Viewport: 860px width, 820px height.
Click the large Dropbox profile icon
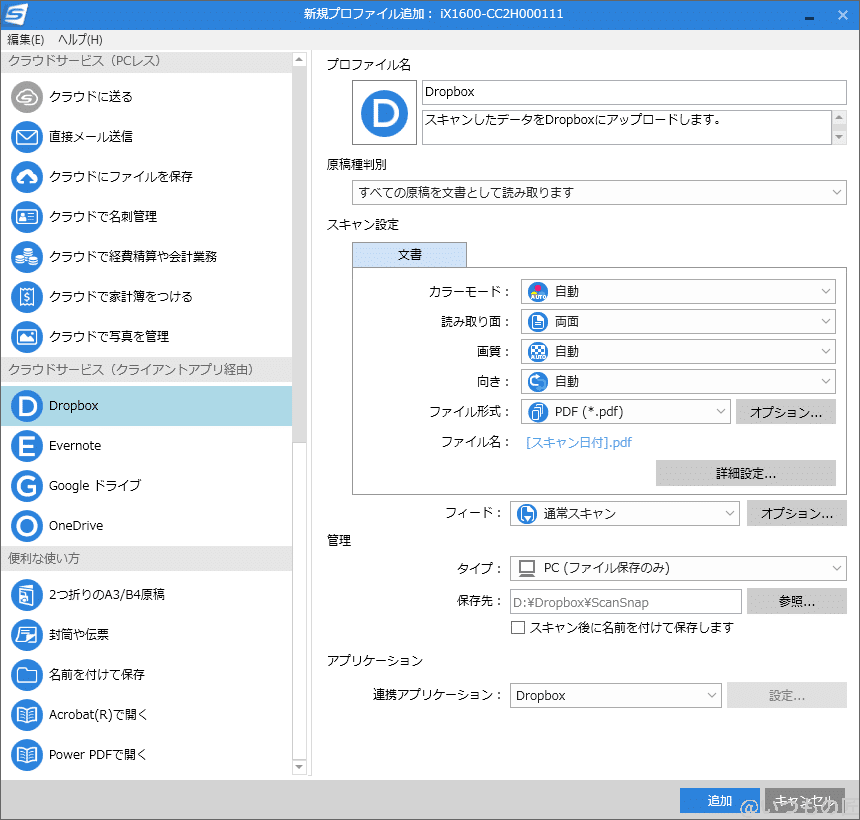[x=384, y=114]
